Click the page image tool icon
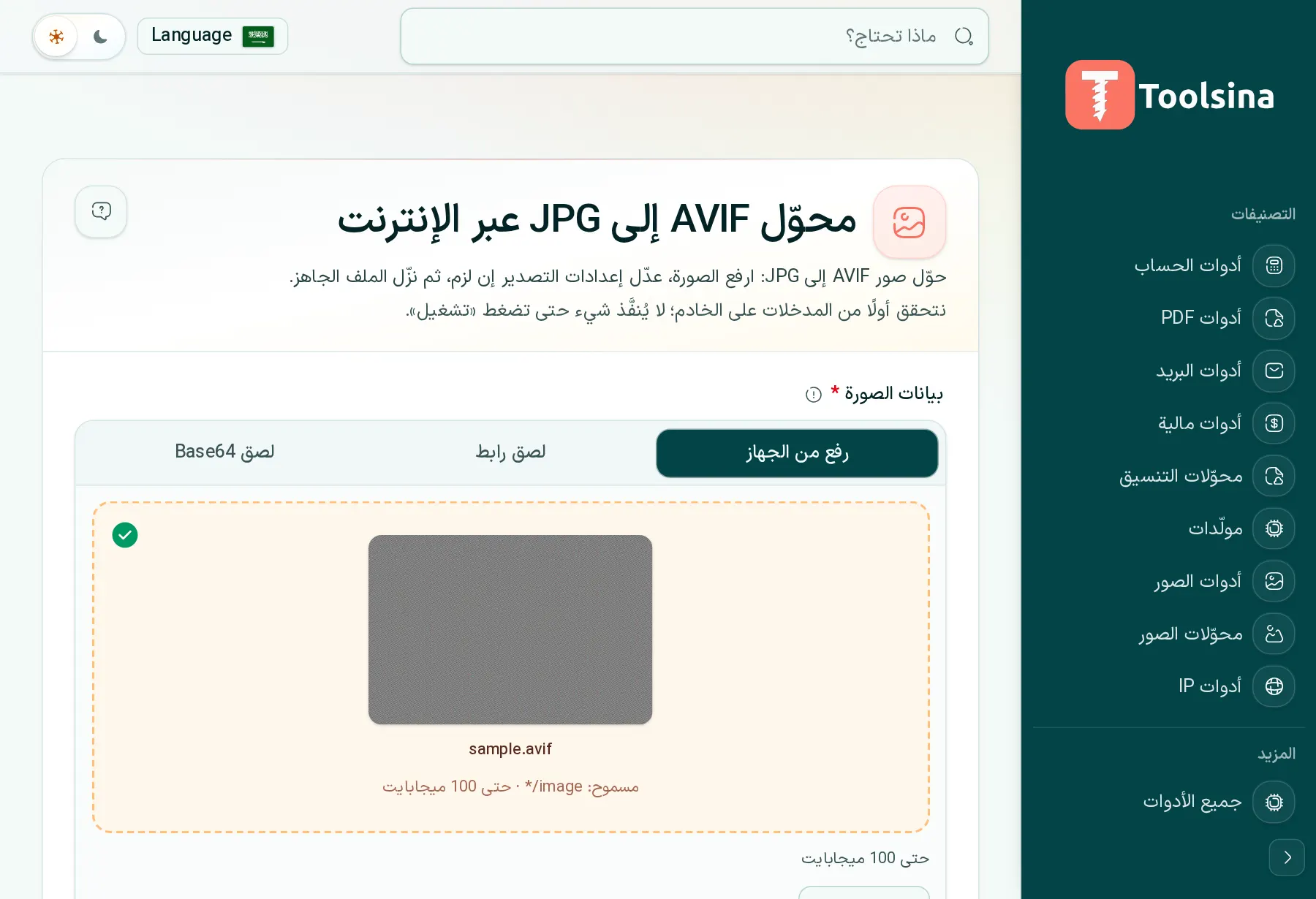 pyautogui.click(x=909, y=222)
